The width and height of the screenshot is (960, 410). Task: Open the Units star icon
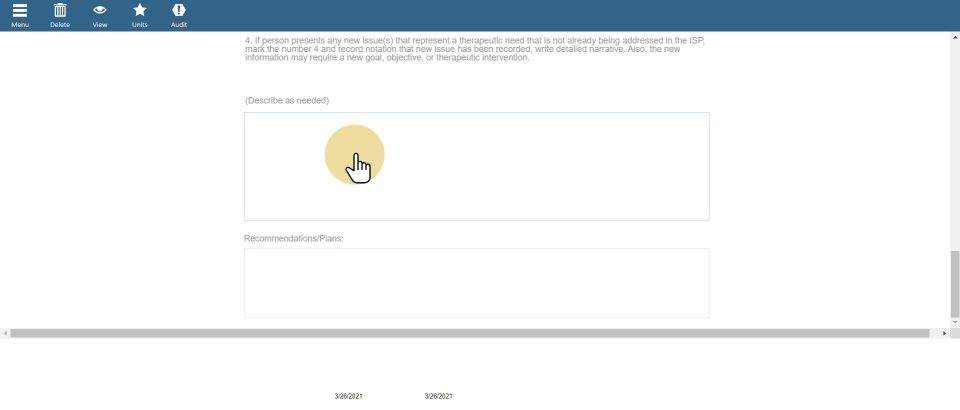click(x=140, y=10)
